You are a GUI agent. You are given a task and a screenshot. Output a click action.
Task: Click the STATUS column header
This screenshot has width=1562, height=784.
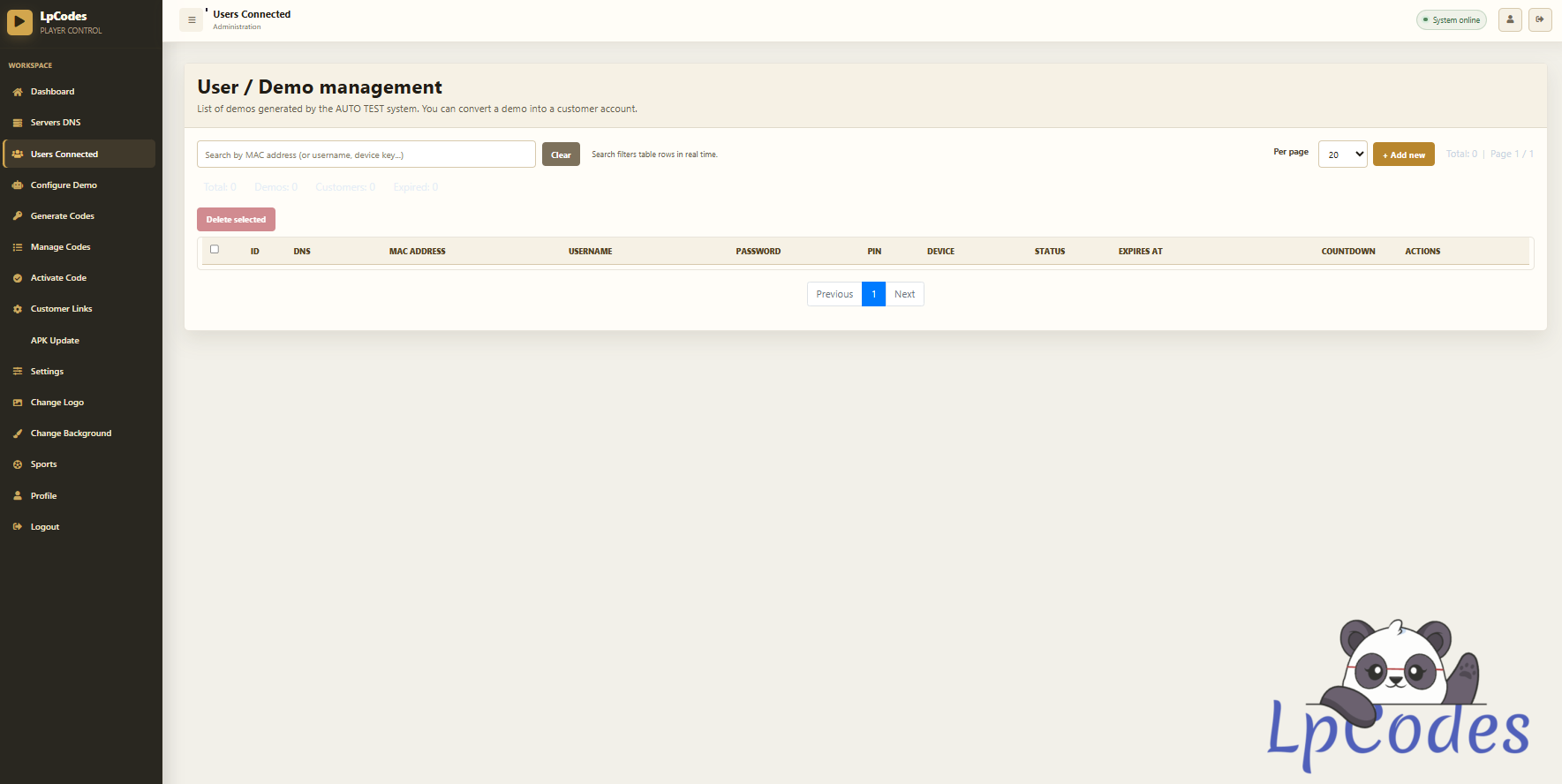(1050, 252)
